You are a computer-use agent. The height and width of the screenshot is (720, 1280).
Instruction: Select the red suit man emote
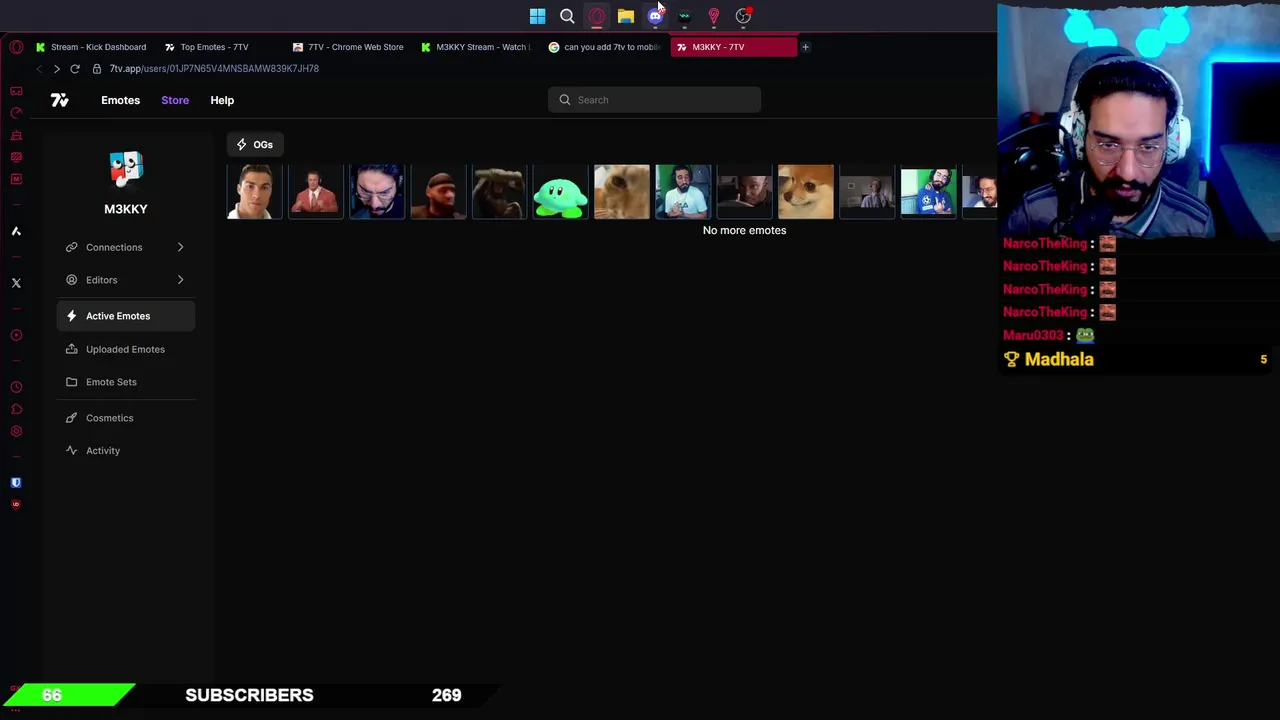click(315, 192)
